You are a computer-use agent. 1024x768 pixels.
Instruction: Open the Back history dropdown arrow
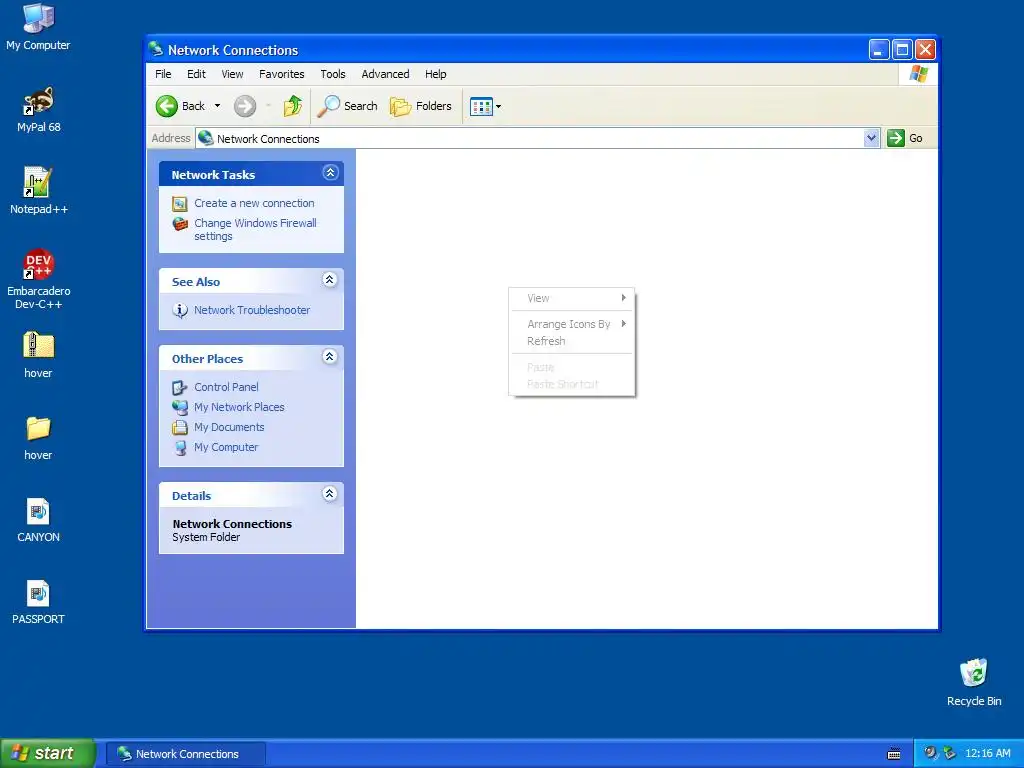pyautogui.click(x=217, y=106)
